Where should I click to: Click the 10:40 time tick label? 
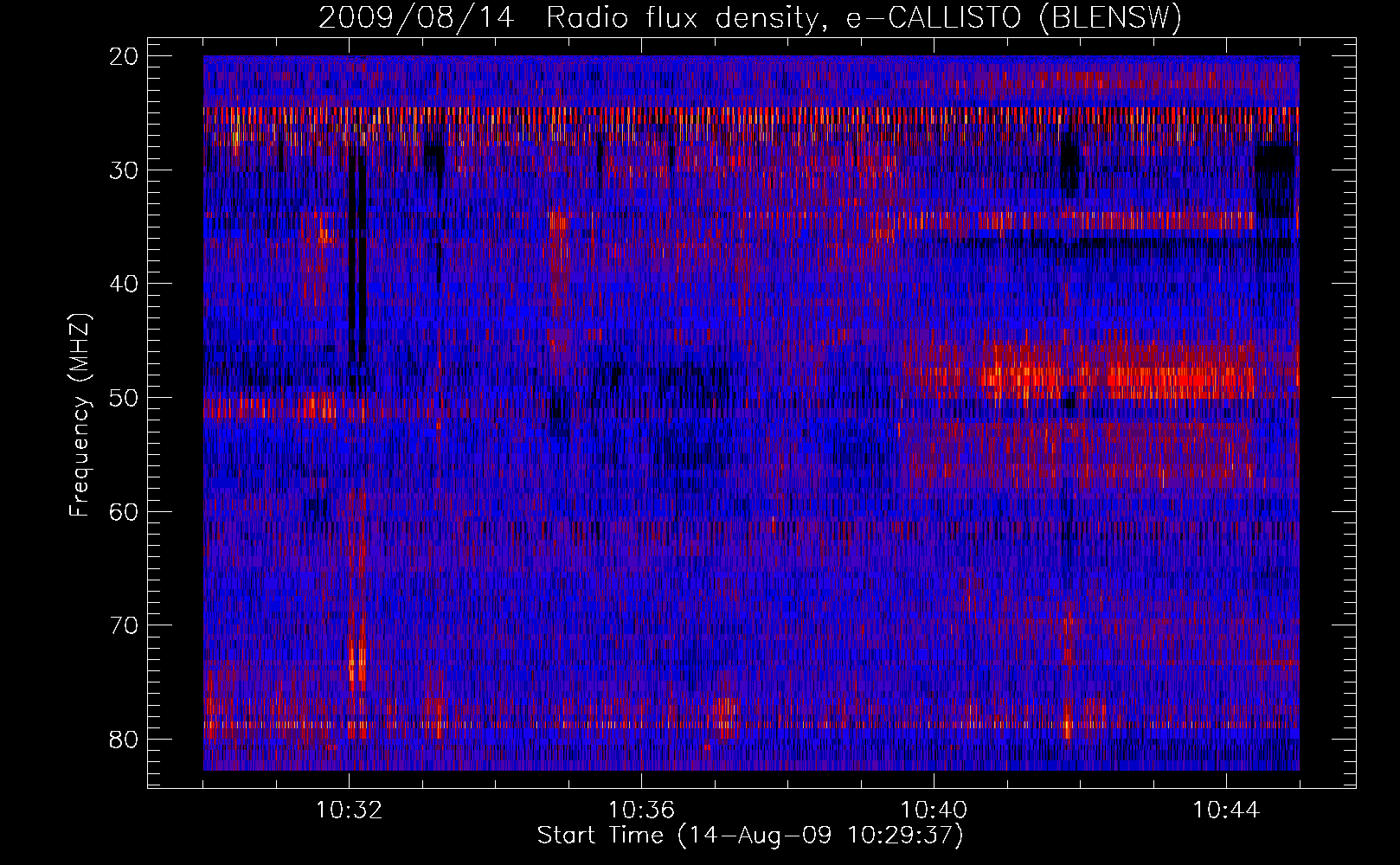click(934, 811)
